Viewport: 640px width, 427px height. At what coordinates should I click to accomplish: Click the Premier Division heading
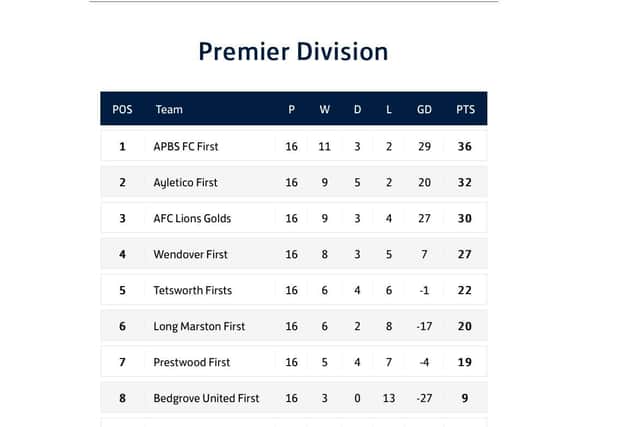point(293,52)
